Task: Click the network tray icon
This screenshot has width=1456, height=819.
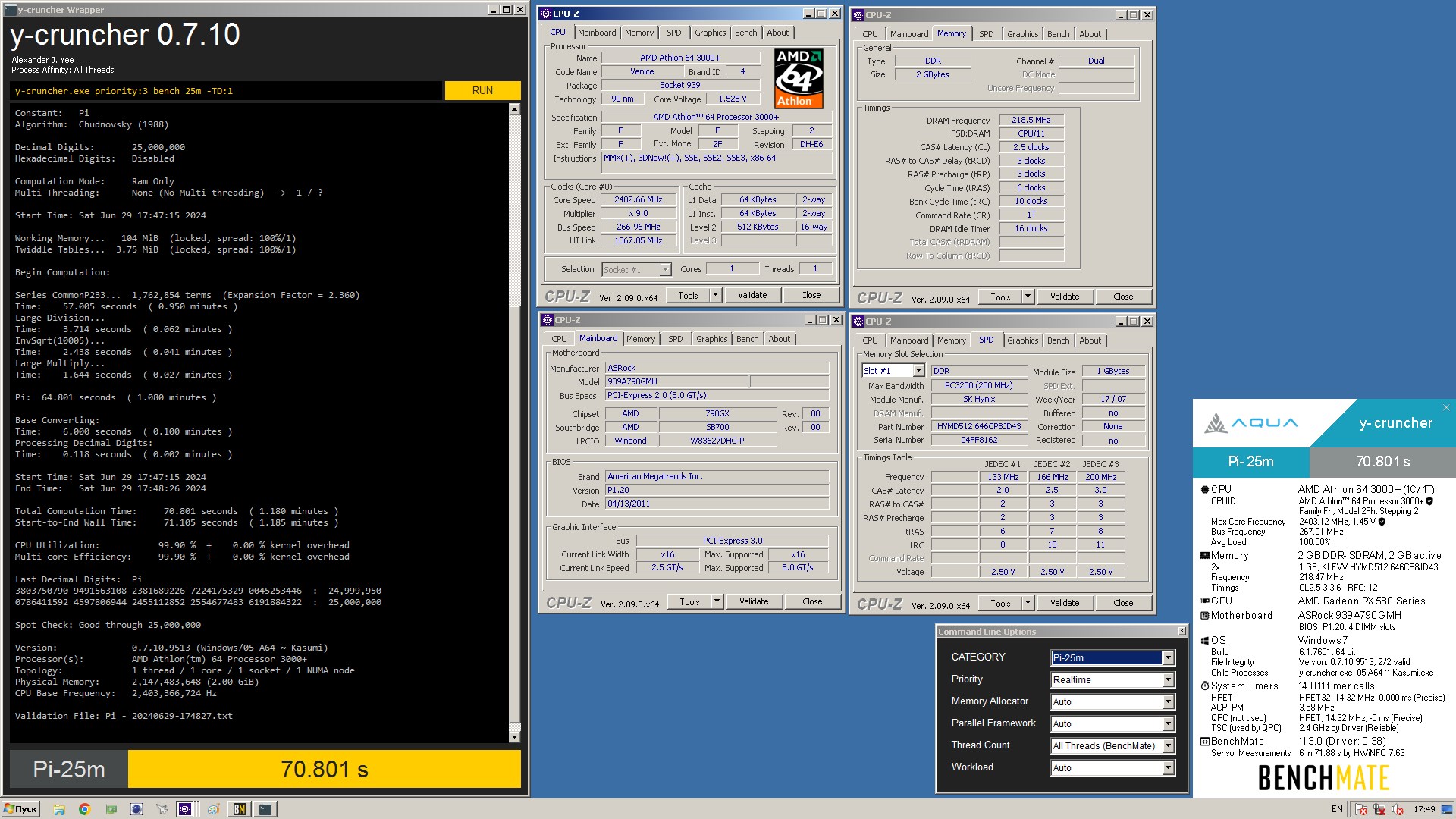Action: click(1379, 809)
